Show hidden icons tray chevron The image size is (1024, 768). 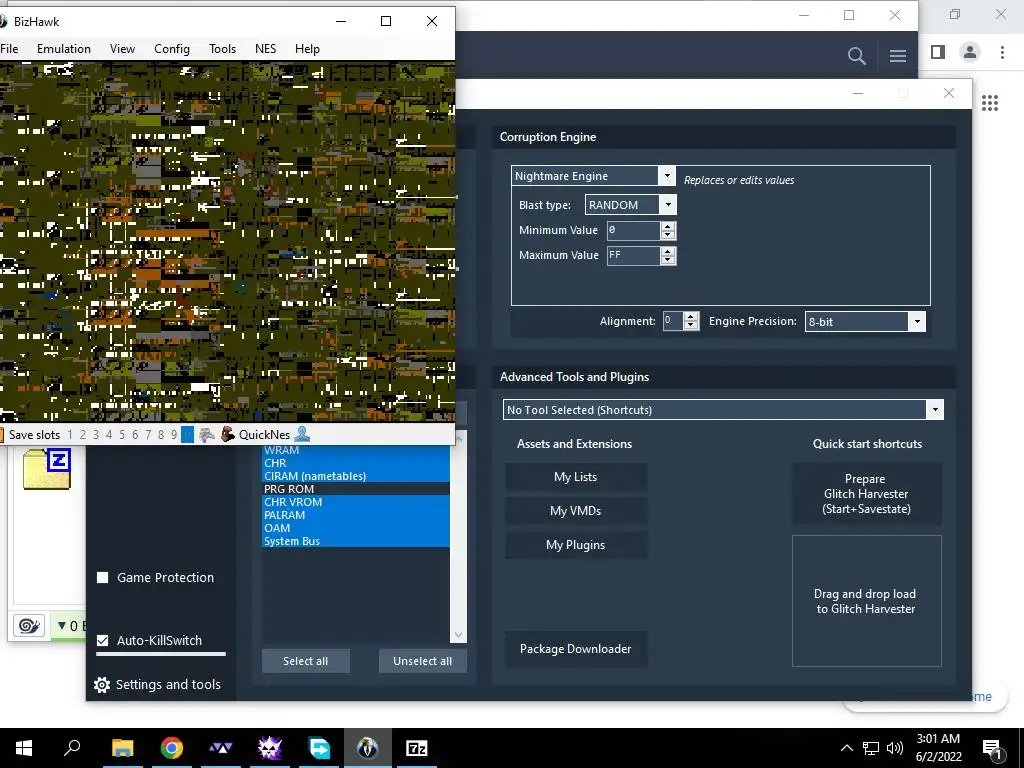click(x=846, y=748)
